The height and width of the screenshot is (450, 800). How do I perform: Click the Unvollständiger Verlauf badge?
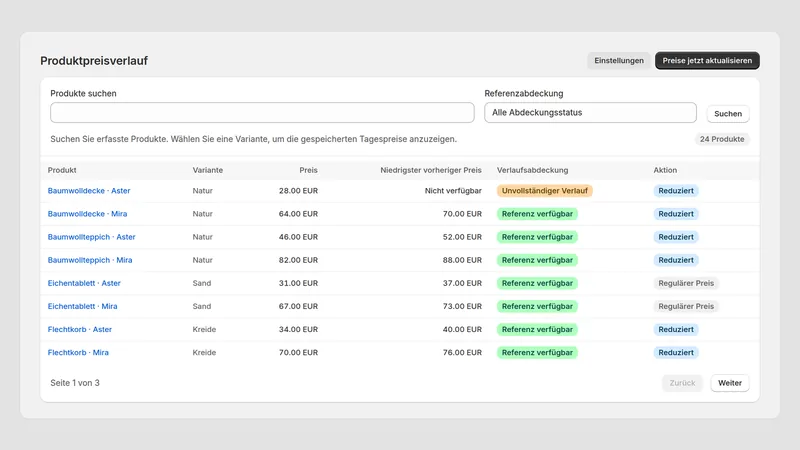544,191
